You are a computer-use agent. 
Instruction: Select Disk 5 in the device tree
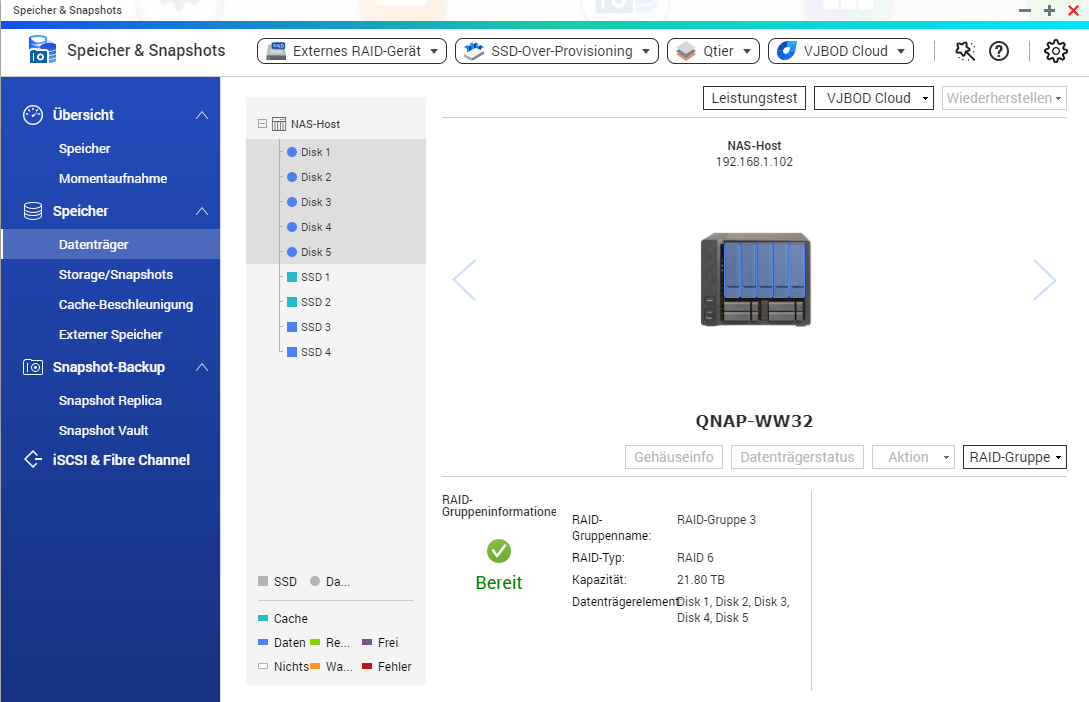(x=316, y=252)
